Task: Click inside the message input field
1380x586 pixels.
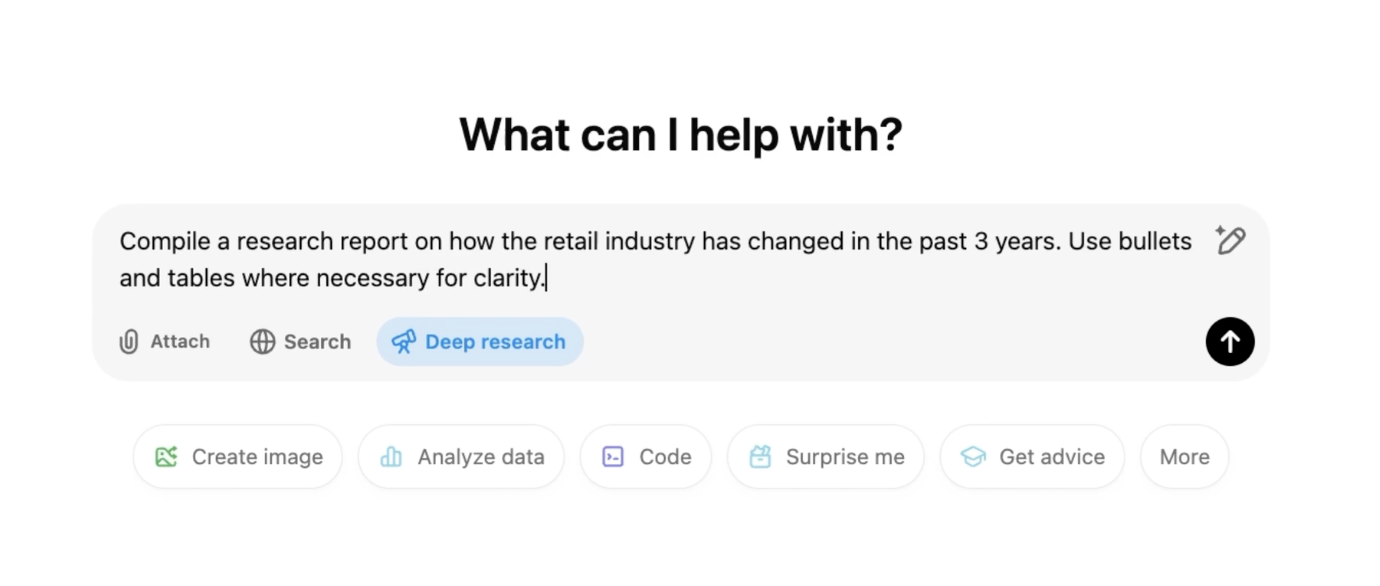Action: coord(650,258)
